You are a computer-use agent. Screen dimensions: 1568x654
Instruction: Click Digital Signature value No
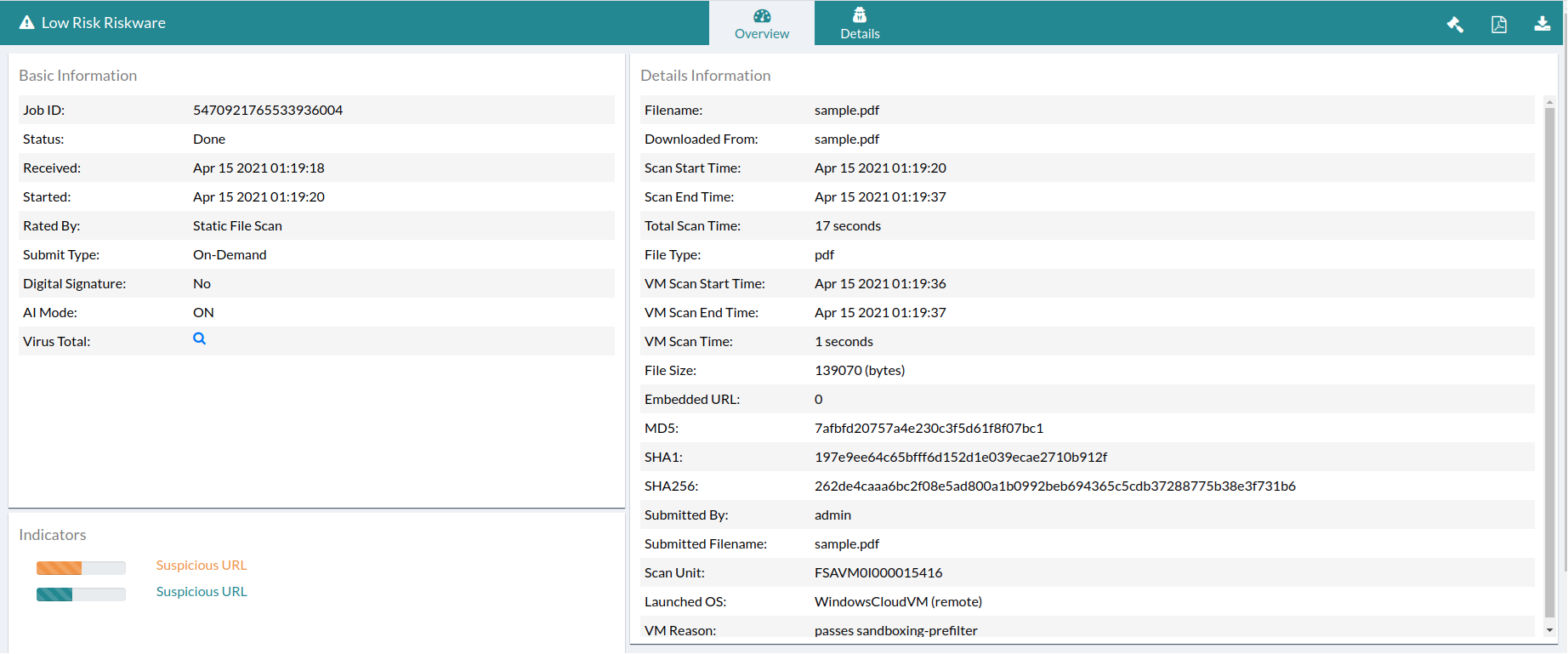pyautogui.click(x=202, y=284)
